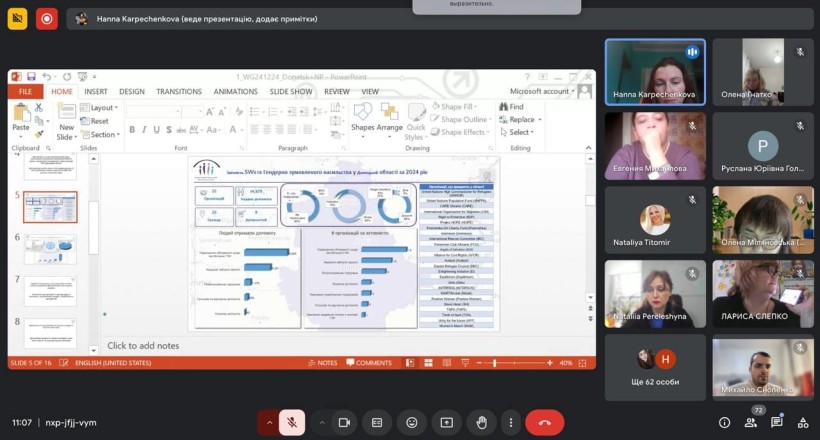The width and height of the screenshot is (820, 440).
Task: Click the red recording indicator
Action: pyautogui.click(x=47, y=19)
